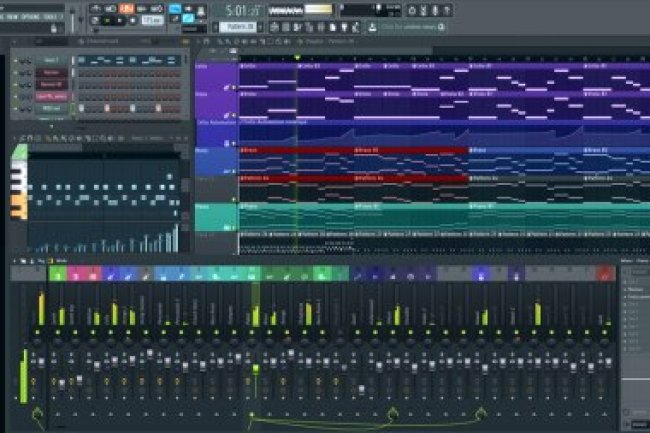
Task: Open the TOOLS menu
Action: pos(50,17)
